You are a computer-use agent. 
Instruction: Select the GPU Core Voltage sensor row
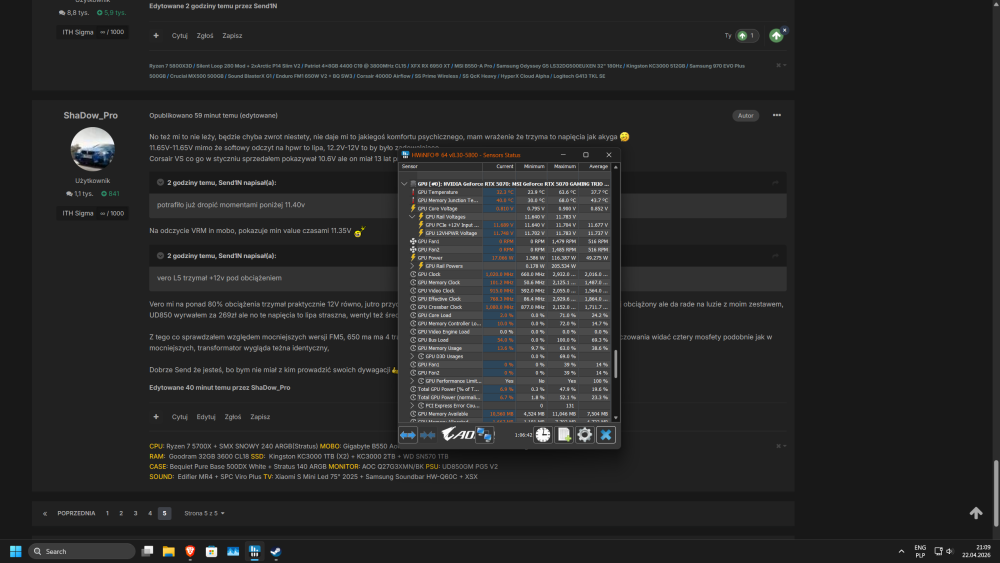tap(505, 208)
